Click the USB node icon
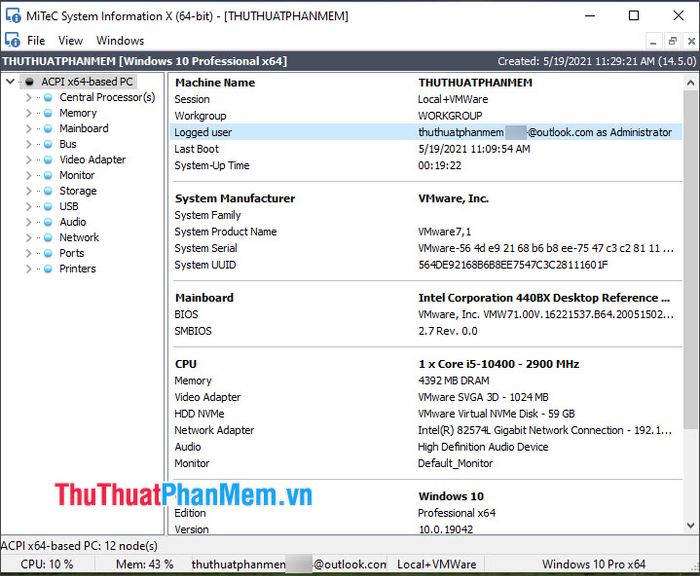700x576 pixels. 48,206
